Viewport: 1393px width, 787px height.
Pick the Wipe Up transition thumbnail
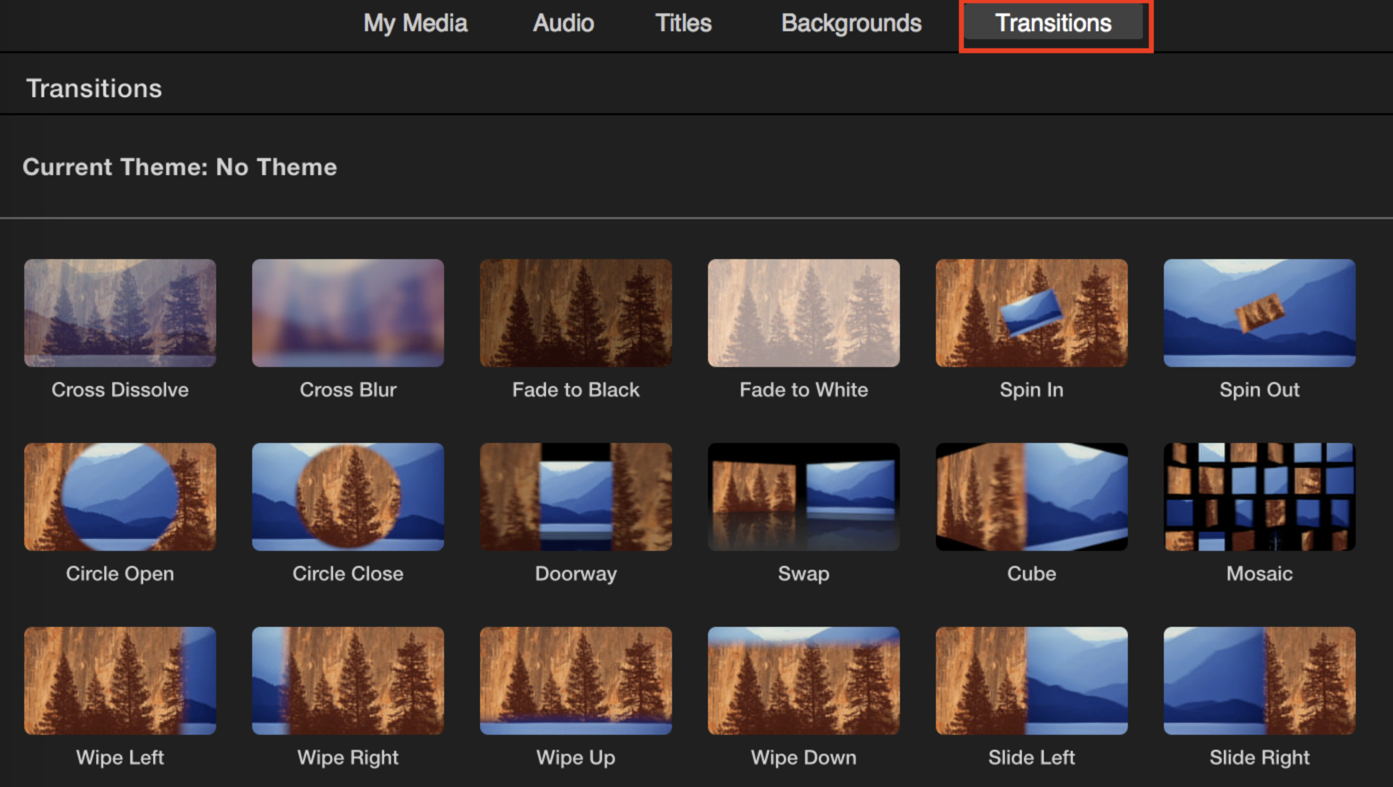coord(576,681)
